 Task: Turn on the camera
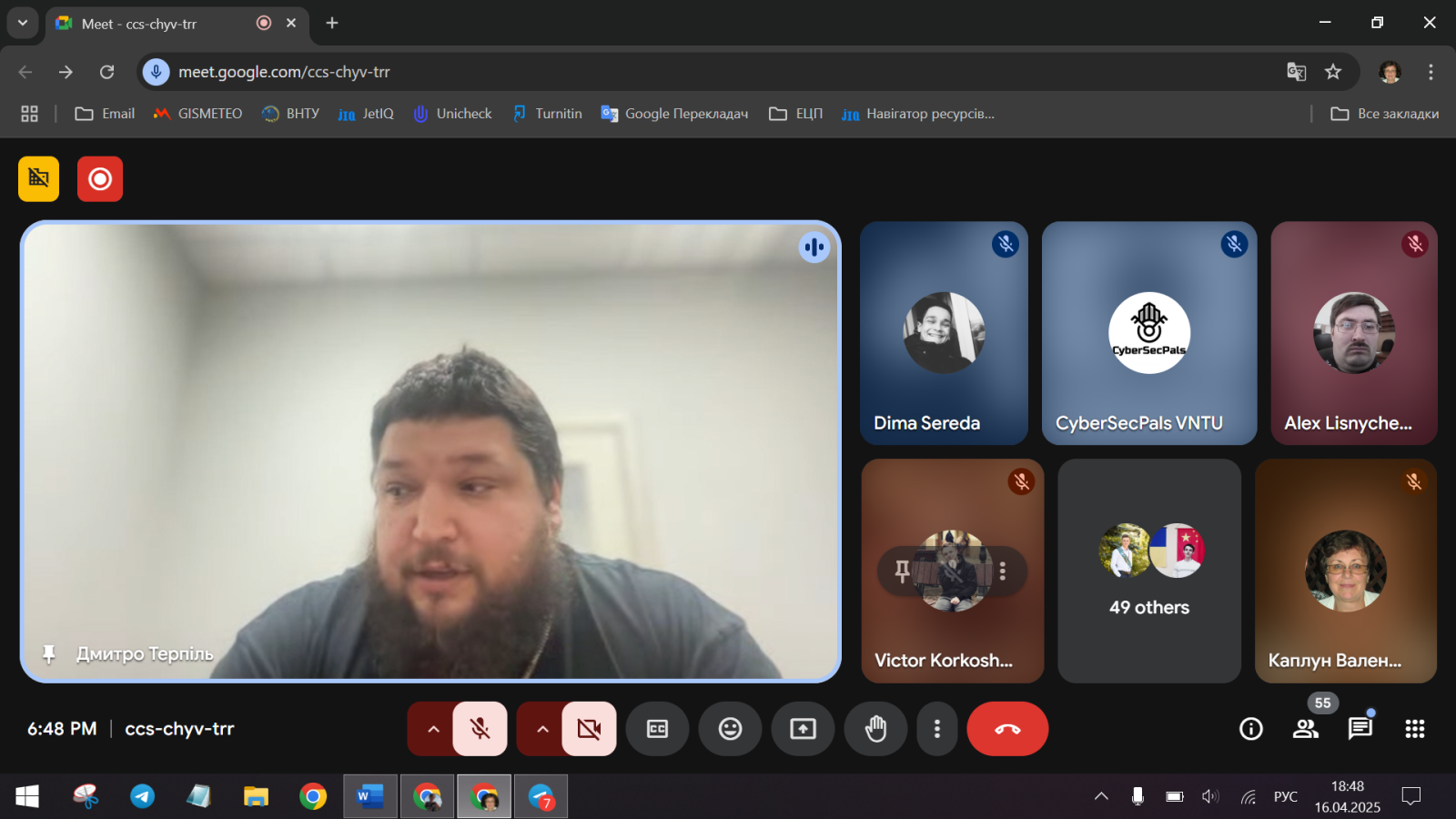[x=589, y=729]
